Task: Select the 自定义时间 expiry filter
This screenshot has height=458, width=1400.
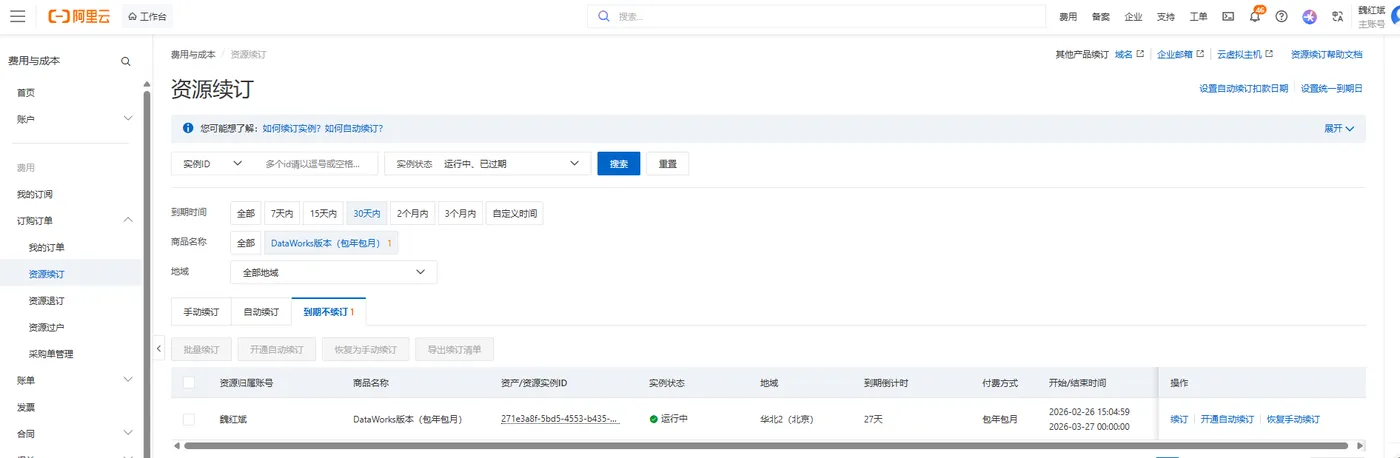Action: [x=514, y=213]
